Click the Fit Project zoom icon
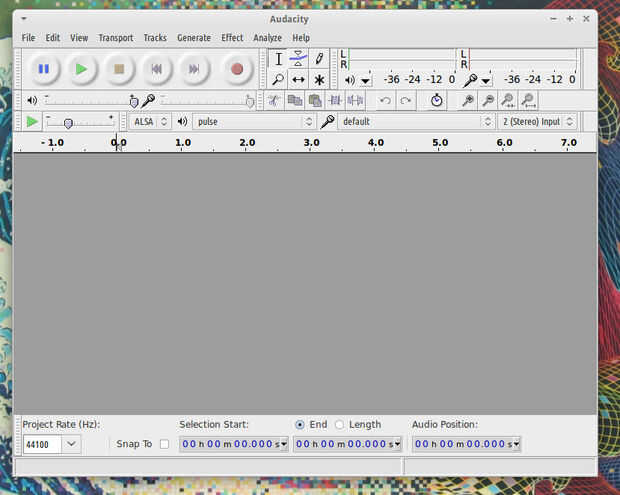Viewport: 620px width, 495px height. coord(528,100)
